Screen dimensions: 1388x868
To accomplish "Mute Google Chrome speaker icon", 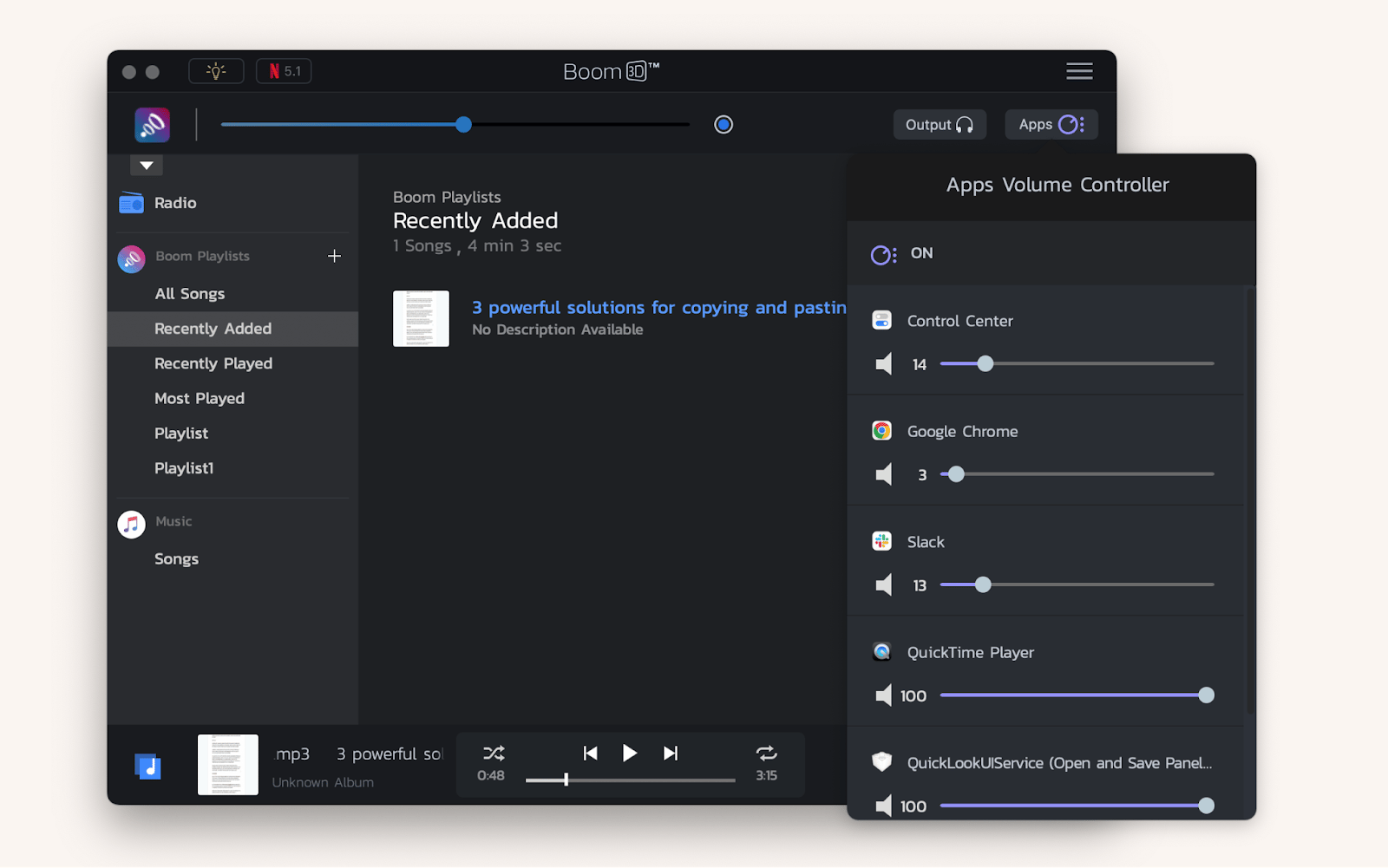I will (x=883, y=474).
